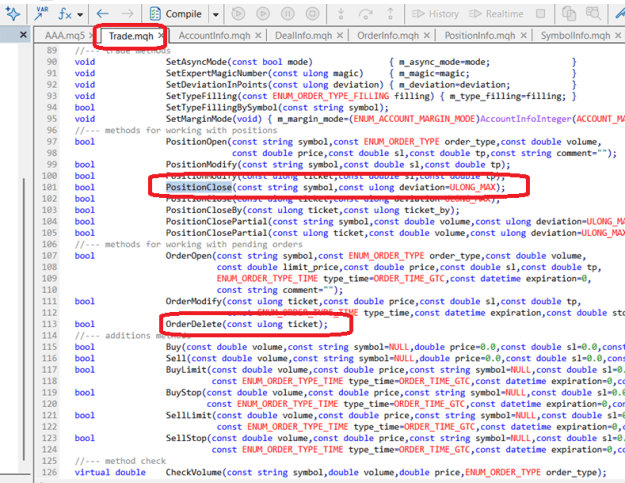Click SellStop on line 123
Screen dimensions: 625x483
[186, 438]
